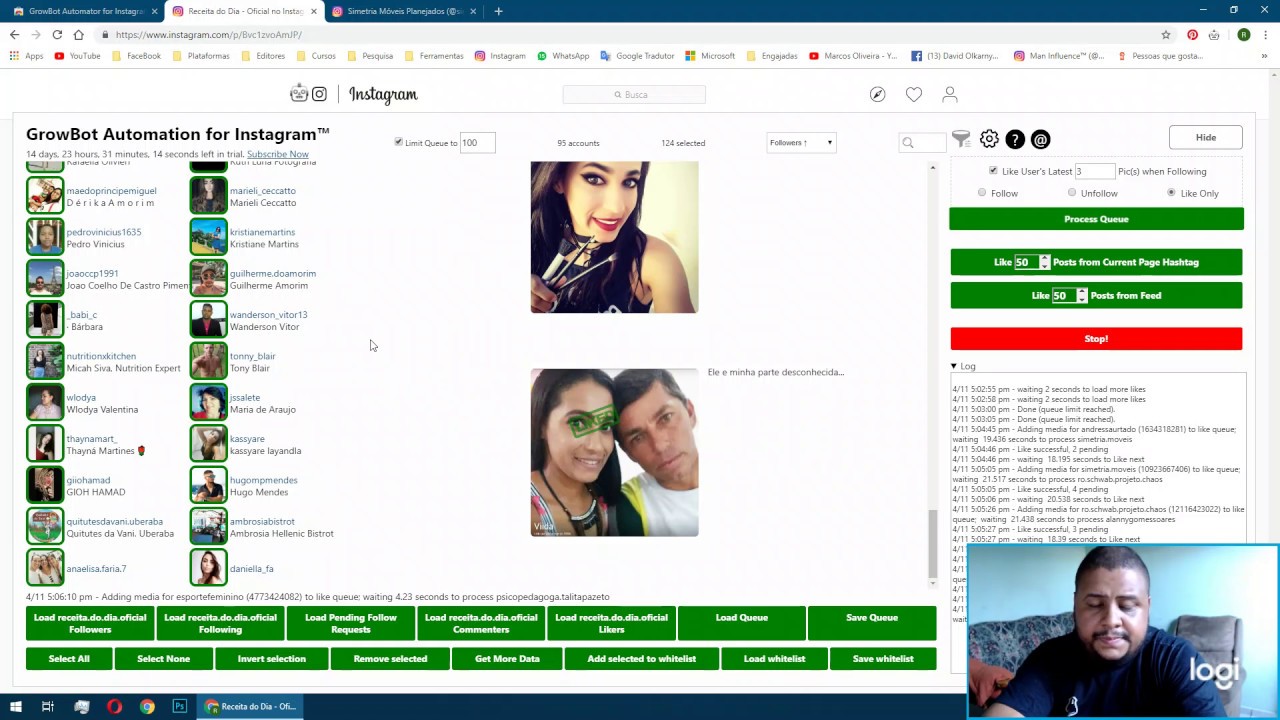Open WhatsApp bookmark in bookmarks bar

point(563,56)
